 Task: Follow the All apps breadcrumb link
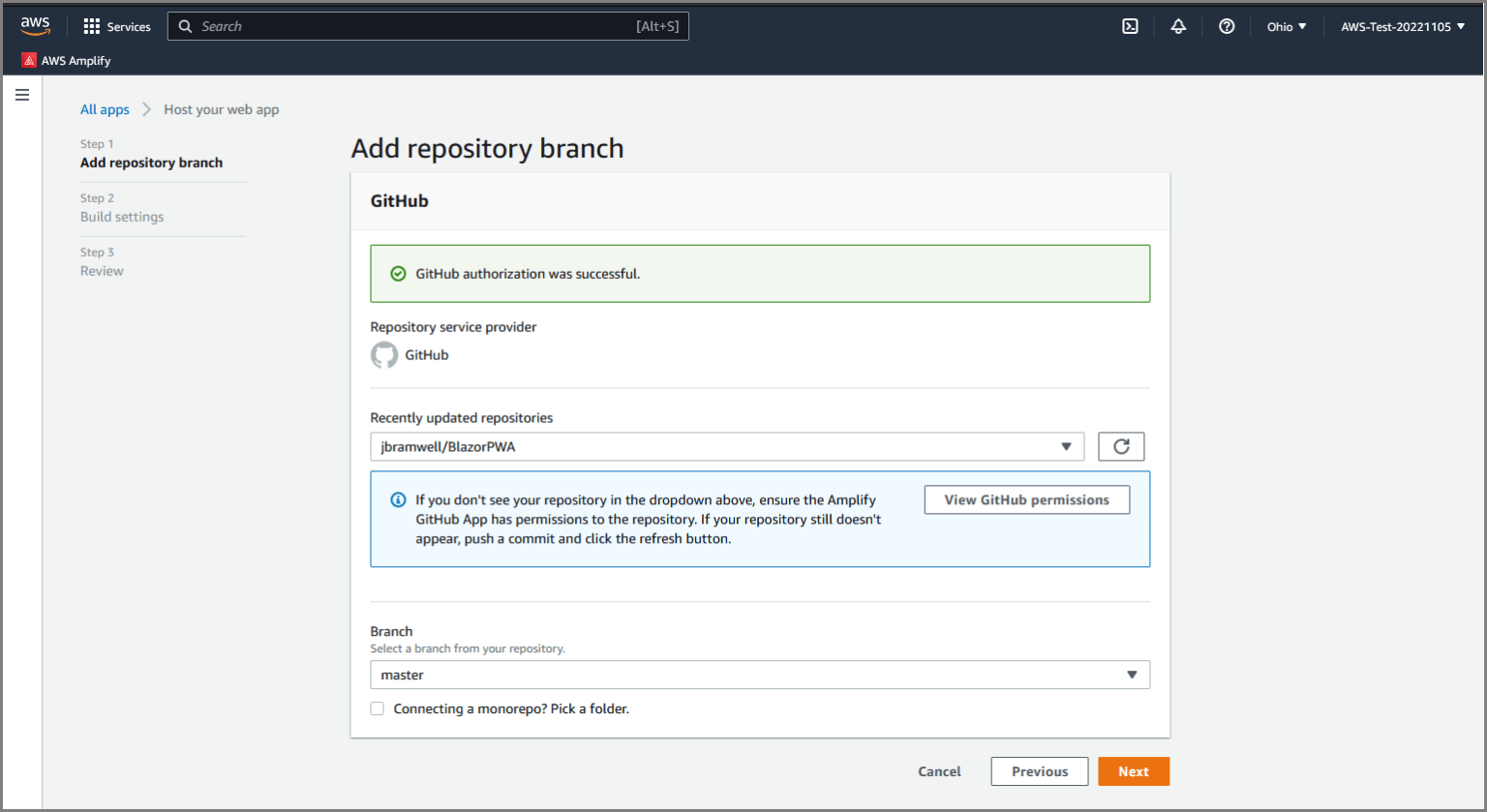point(104,109)
